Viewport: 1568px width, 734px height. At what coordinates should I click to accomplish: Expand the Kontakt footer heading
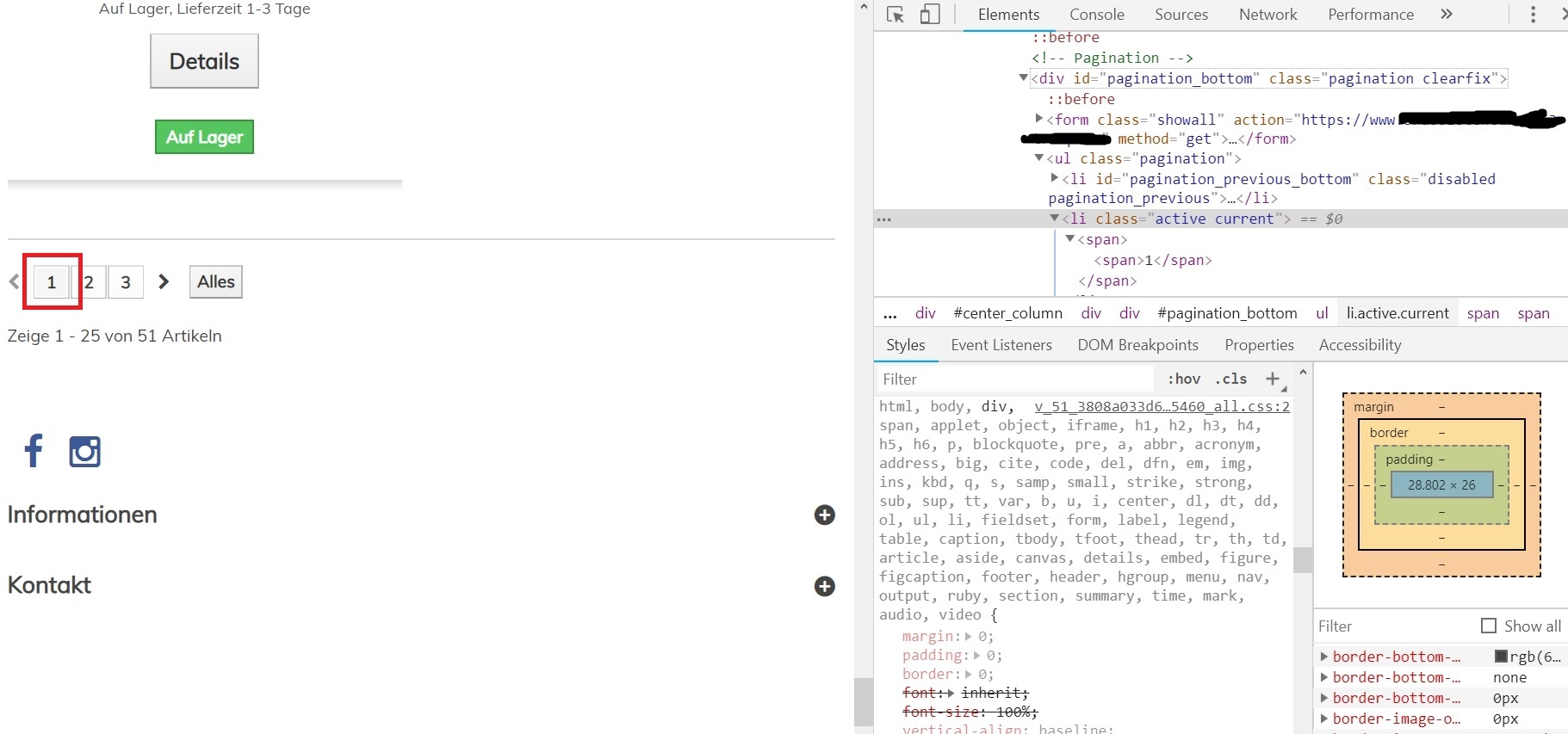click(x=49, y=585)
